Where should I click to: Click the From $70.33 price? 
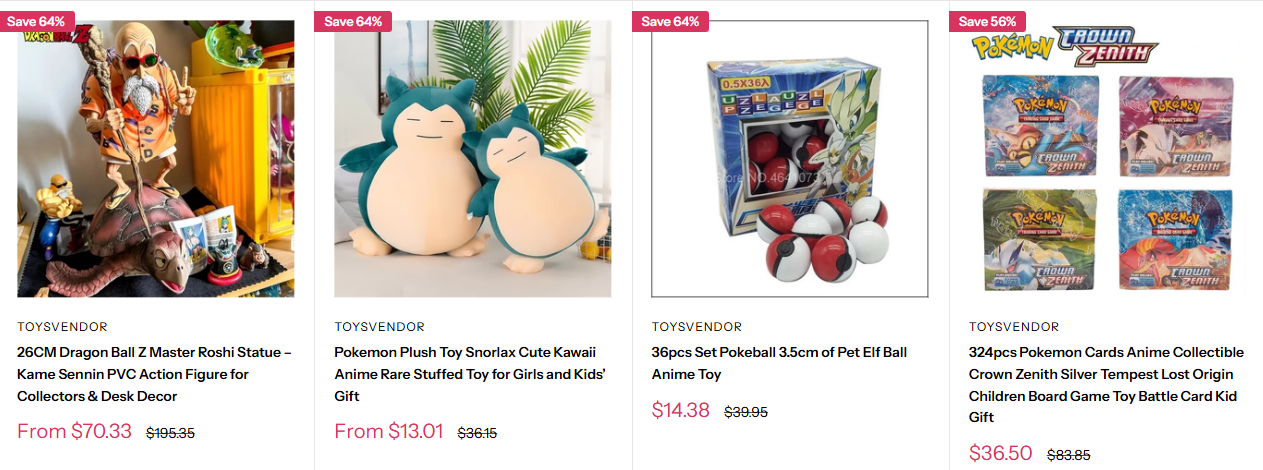pyautogui.click(x=74, y=432)
